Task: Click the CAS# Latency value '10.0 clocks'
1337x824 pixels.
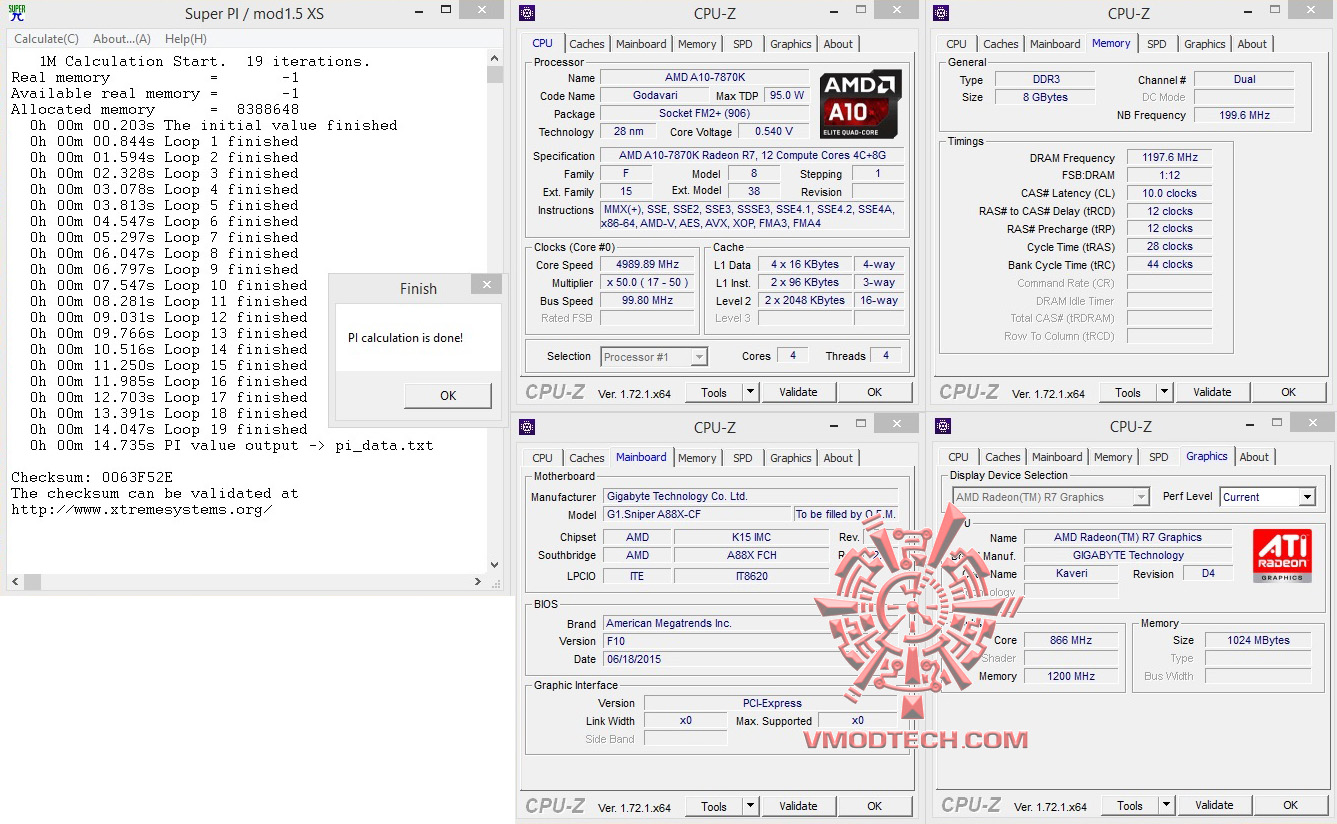Action: tap(1169, 193)
